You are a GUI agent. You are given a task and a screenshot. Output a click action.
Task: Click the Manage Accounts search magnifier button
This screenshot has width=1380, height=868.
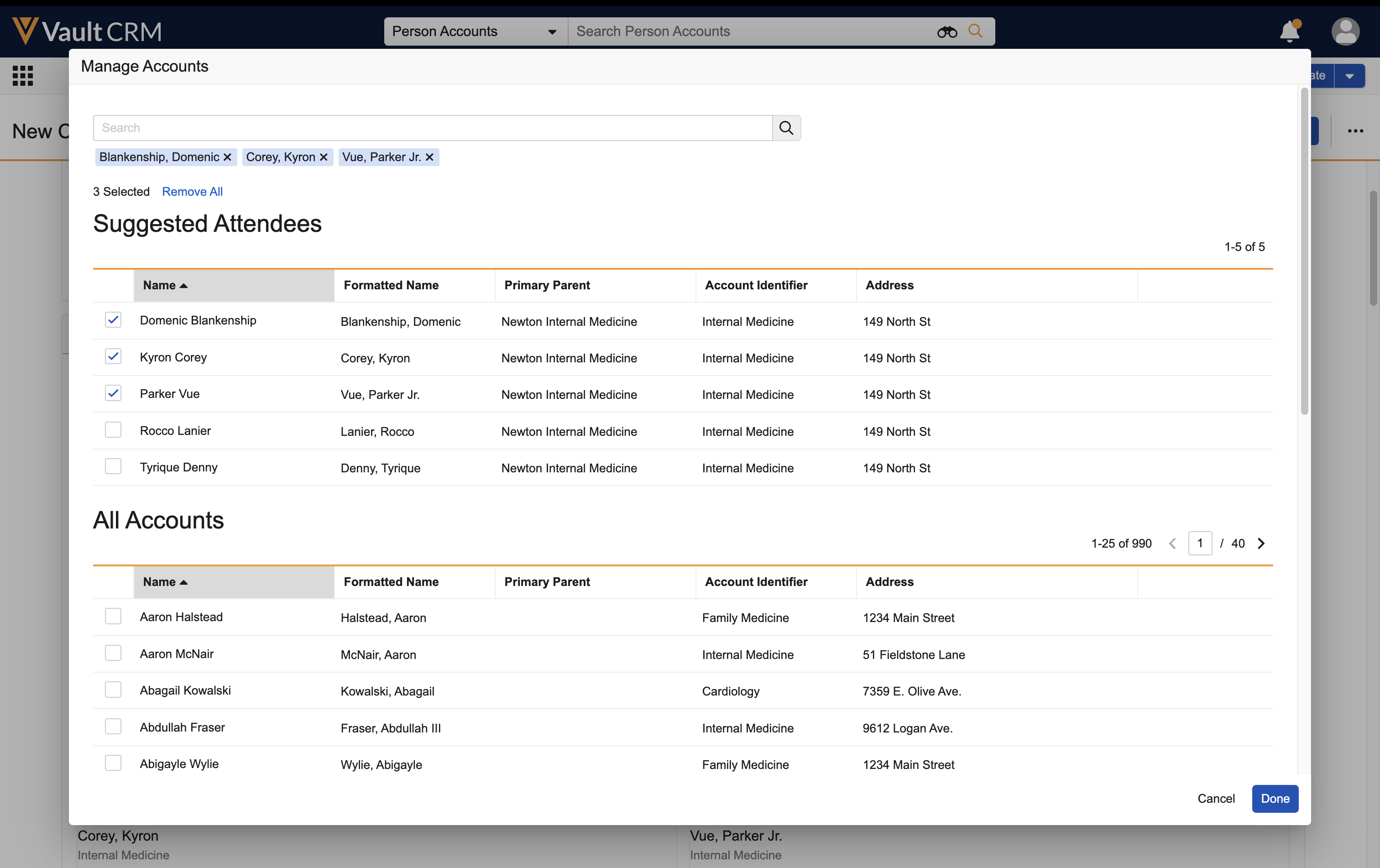[786, 128]
